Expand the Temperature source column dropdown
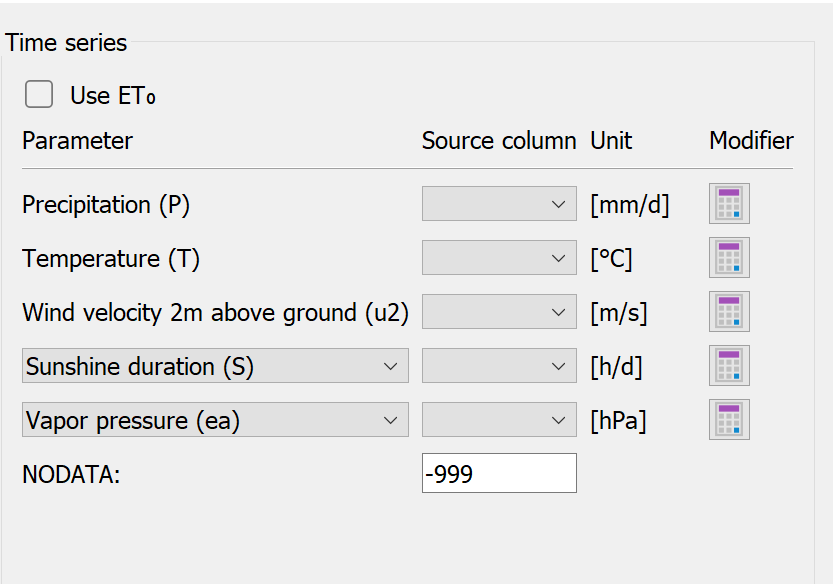 [x=499, y=258]
